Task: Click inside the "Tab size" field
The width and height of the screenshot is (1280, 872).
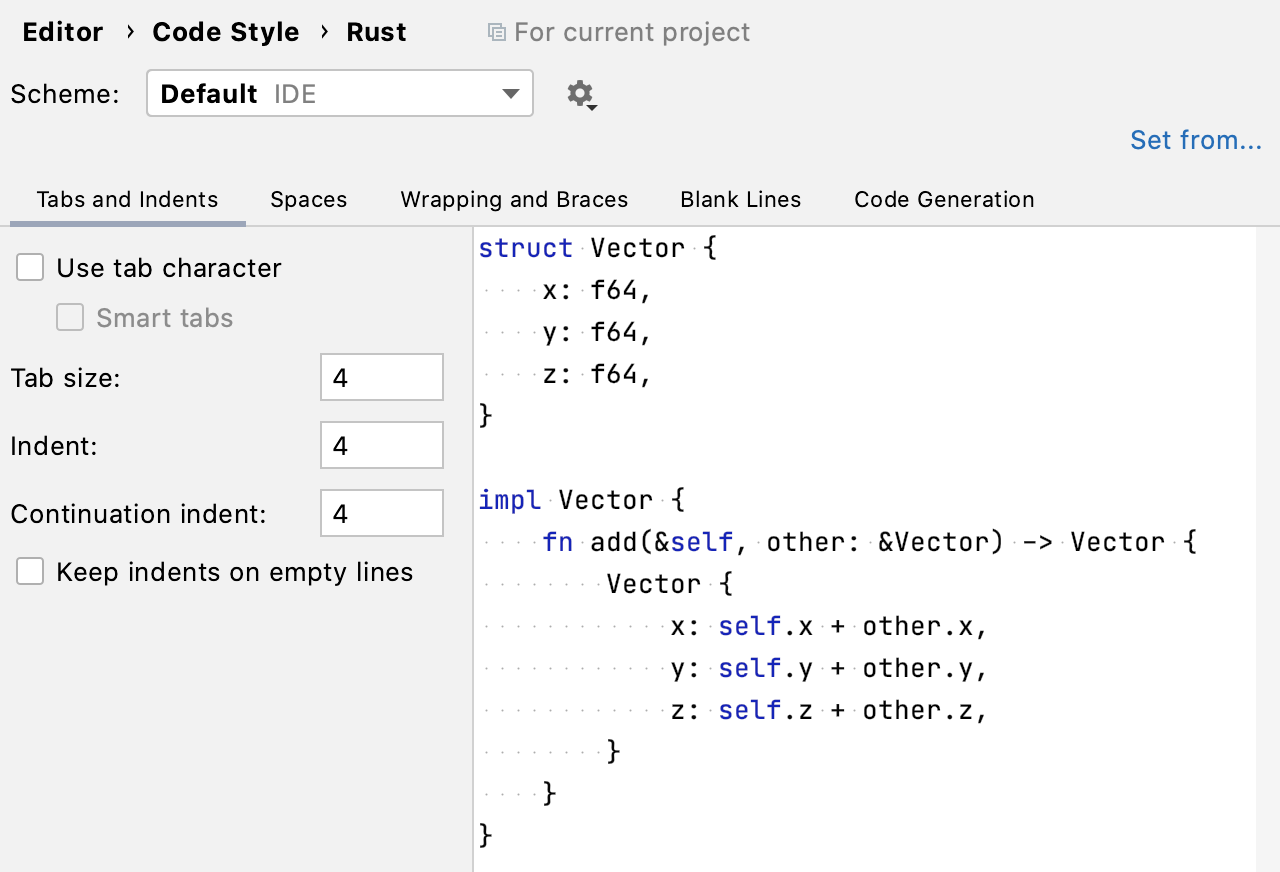Action: (381, 377)
